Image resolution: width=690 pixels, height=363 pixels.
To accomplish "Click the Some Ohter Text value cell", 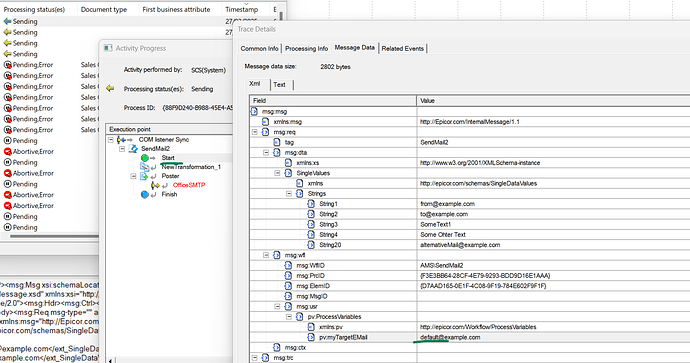I will pos(553,235).
